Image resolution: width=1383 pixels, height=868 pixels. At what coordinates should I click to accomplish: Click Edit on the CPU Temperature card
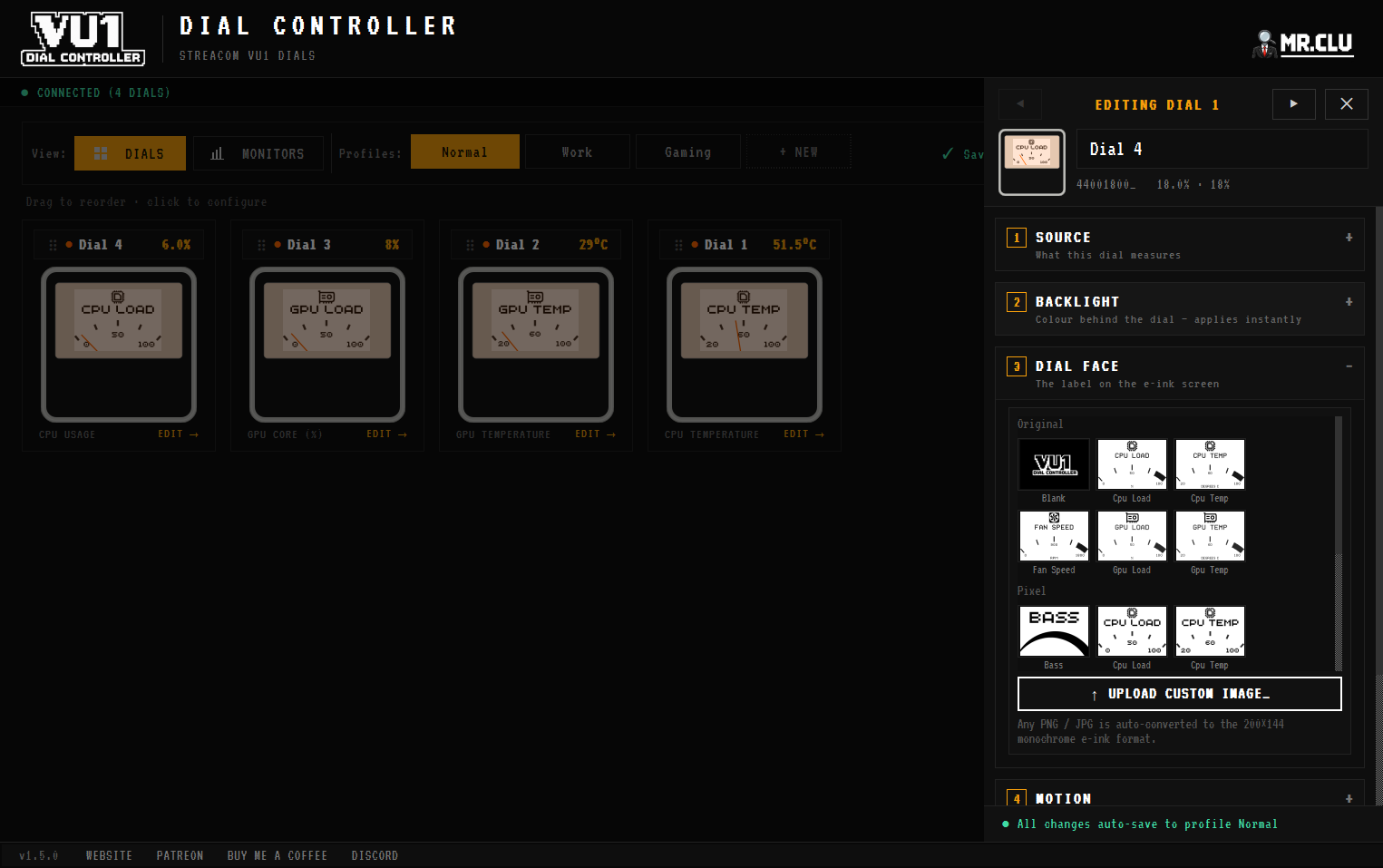pyautogui.click(x=804, y=434)
